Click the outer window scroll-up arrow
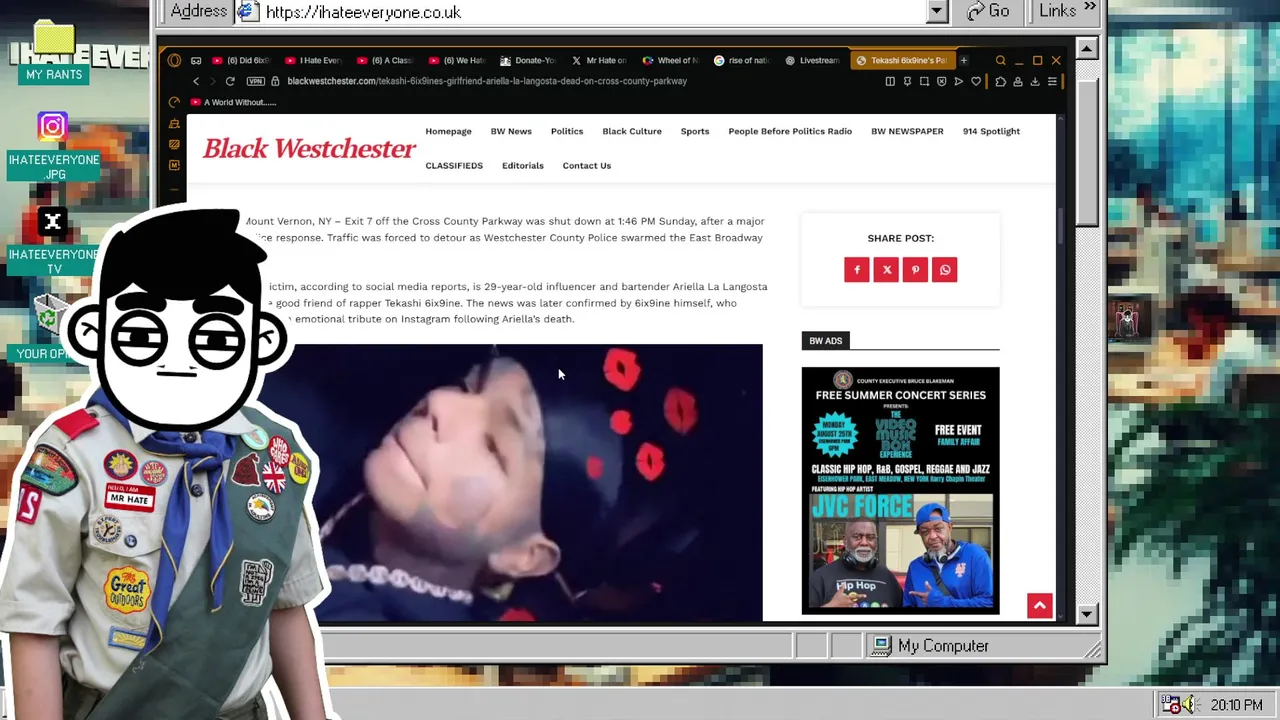Viewport: 1280px width, 720px height. tap(1088, 48)
